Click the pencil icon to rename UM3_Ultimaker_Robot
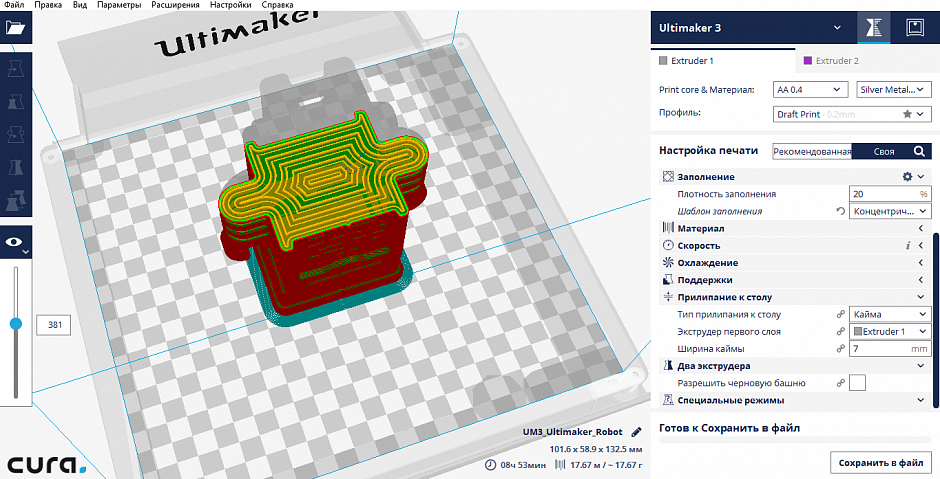 point(636,432)
